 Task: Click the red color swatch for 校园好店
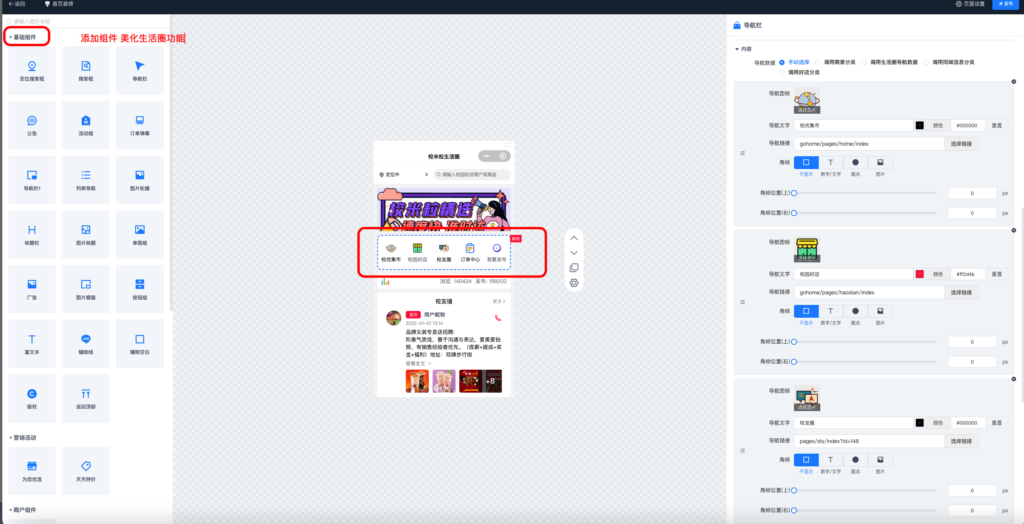point(919,273)
